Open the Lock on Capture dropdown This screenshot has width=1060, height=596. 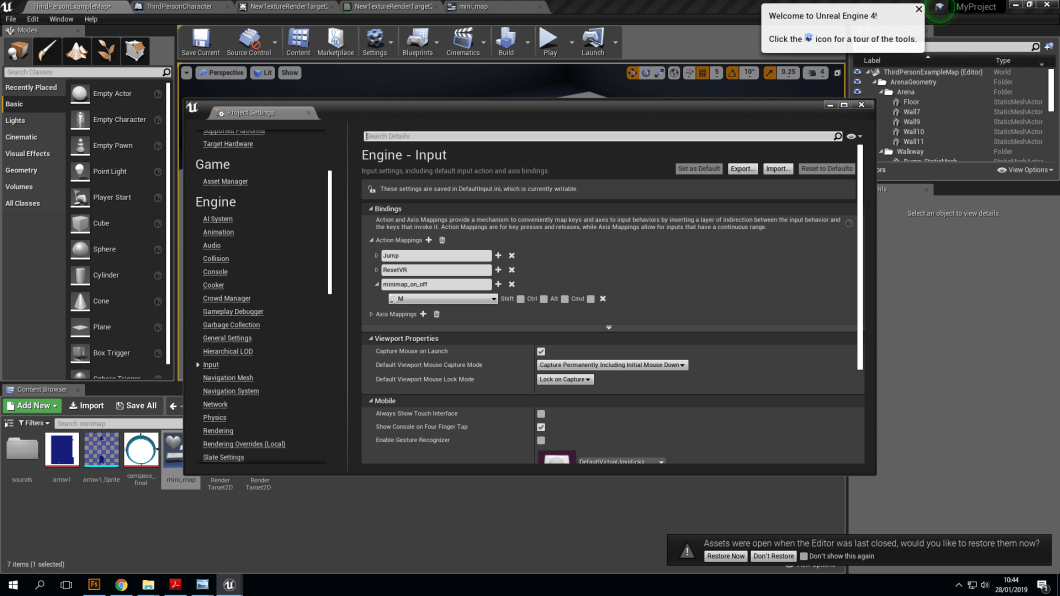565,380
